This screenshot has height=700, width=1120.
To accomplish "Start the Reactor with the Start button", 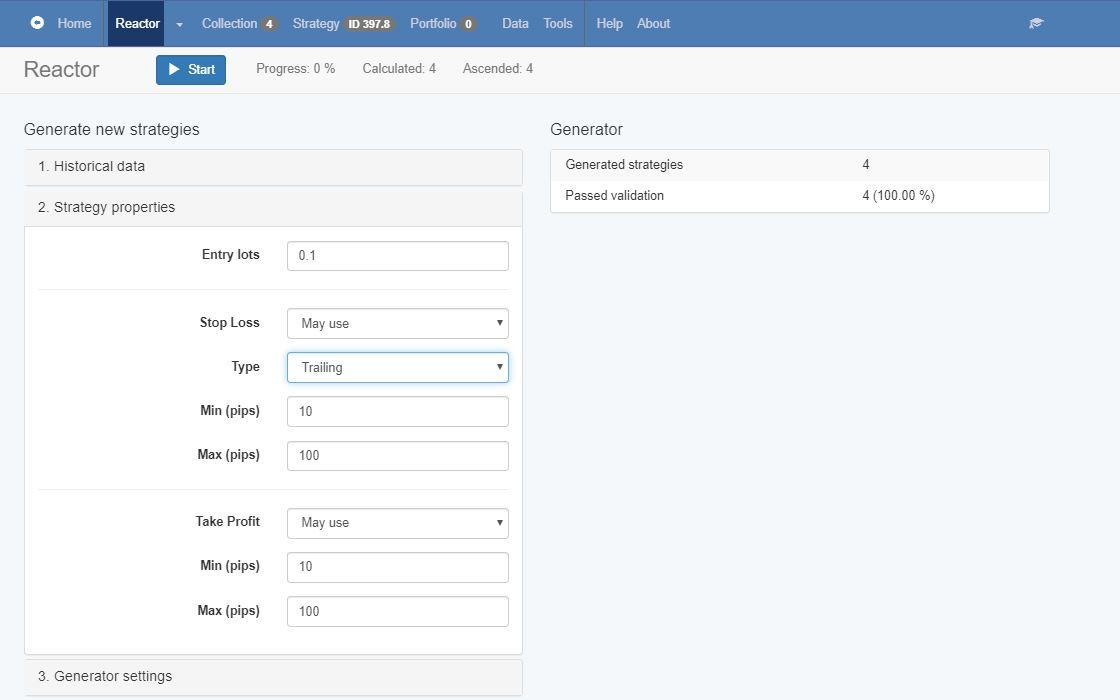I will [191, 69].
